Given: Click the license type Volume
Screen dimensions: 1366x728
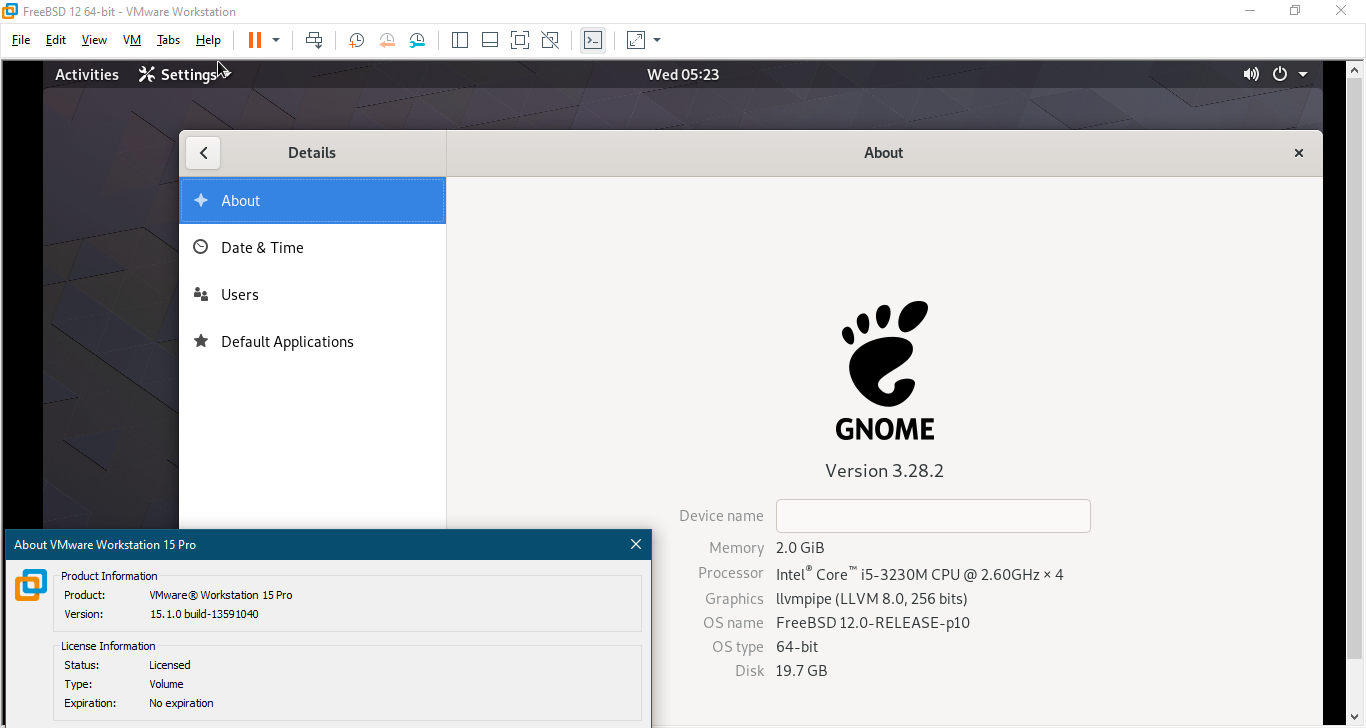Looking at the screenshot, I should pos(166,684).
